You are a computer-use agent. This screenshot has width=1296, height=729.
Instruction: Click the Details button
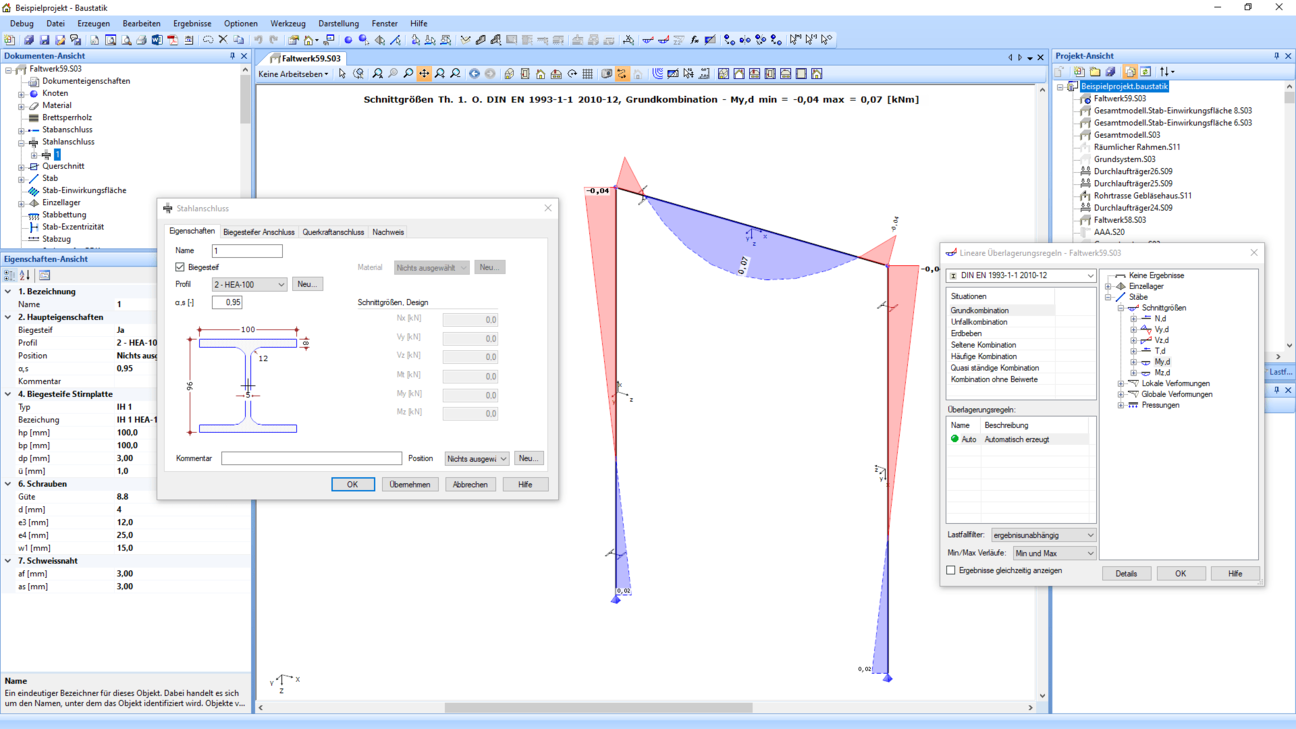click(x=1126, y=574)
